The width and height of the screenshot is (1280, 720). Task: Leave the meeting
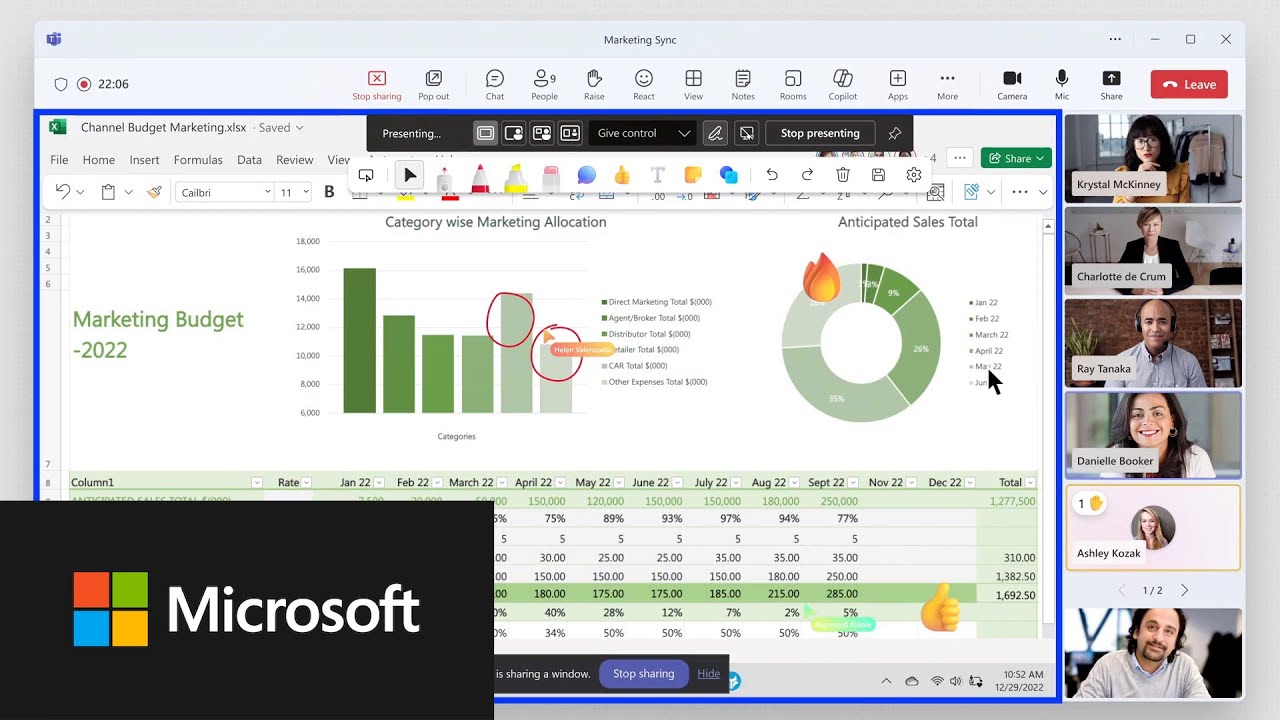pyautogui.click(x=1189, y=85)
